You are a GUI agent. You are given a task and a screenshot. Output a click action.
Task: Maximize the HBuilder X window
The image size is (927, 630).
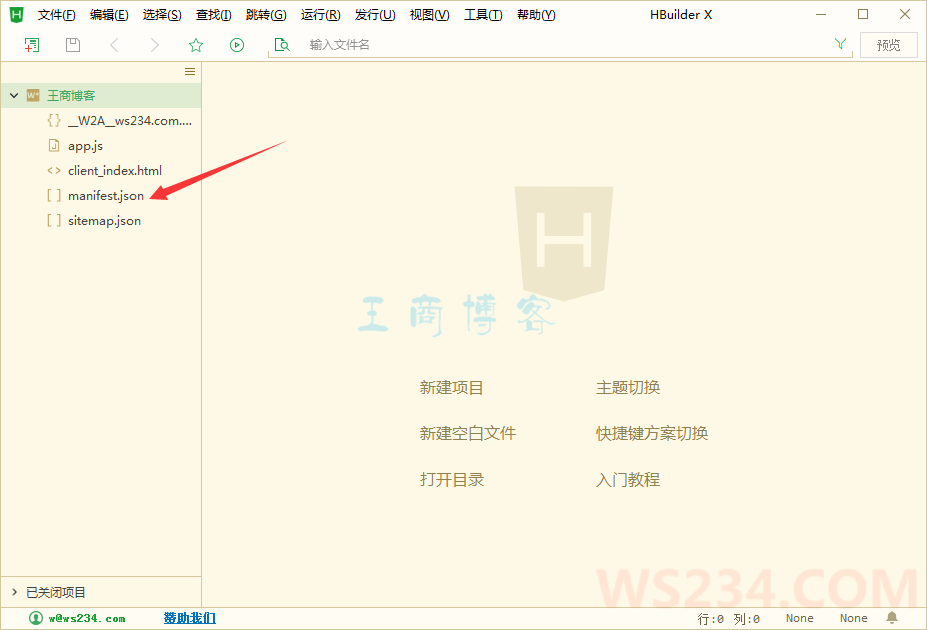tap(863, 14)
